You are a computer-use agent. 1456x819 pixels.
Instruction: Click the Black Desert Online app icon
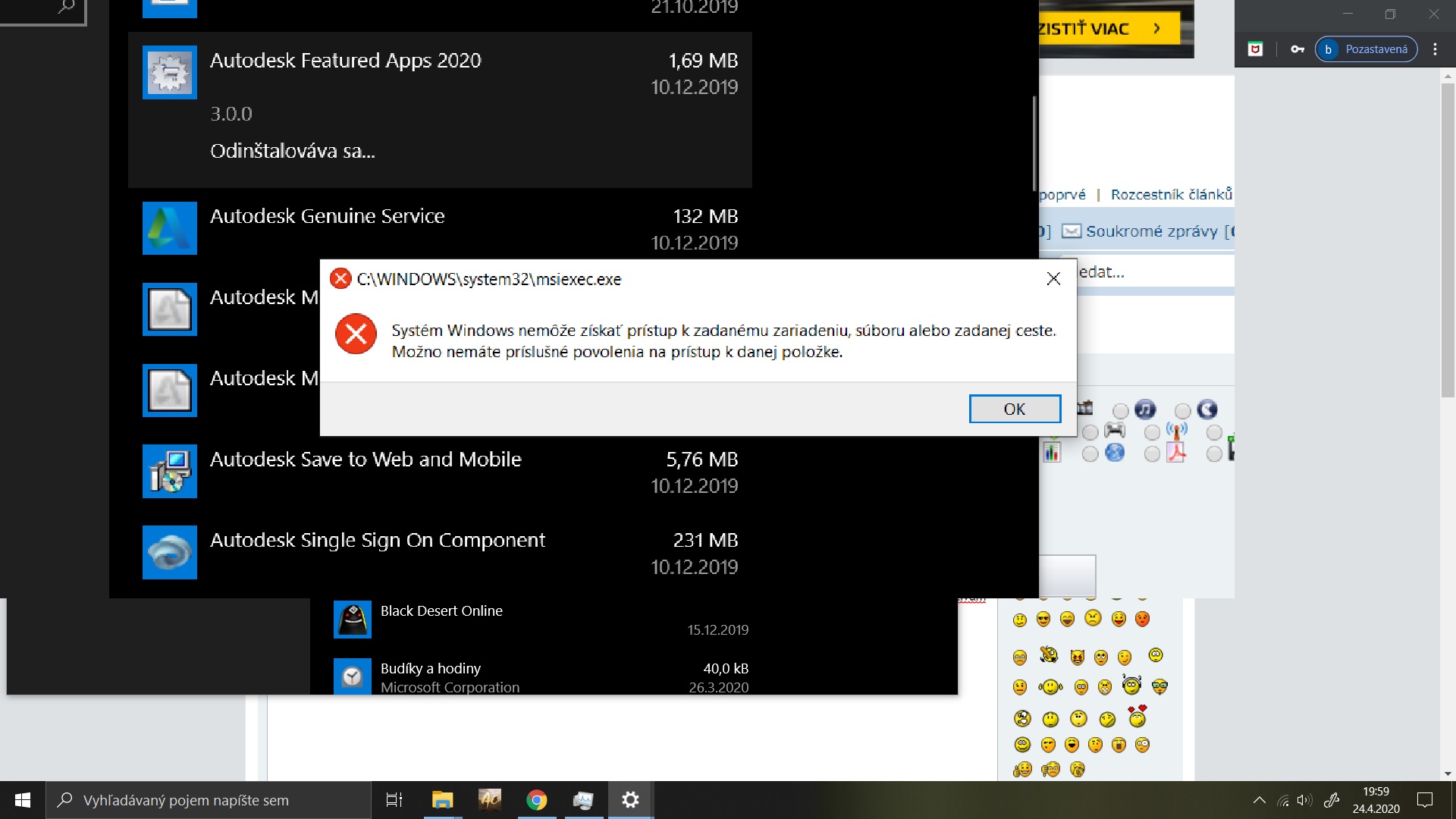click(x=352, y=620)
